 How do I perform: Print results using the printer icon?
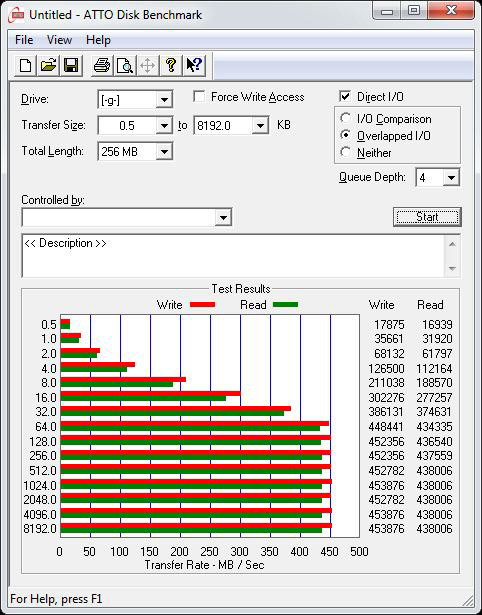click(x=102, y=65)
